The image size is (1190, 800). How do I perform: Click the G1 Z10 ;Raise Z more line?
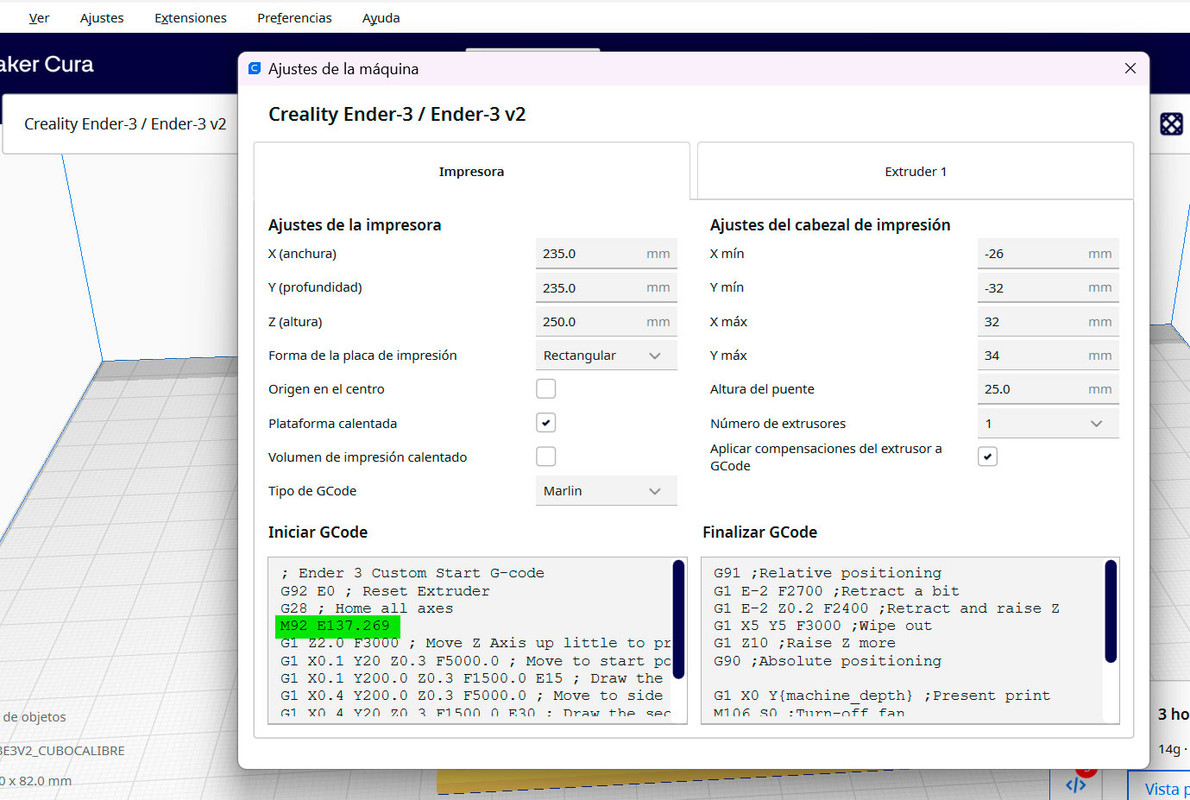pyautogui.click(x=804, y=643)
